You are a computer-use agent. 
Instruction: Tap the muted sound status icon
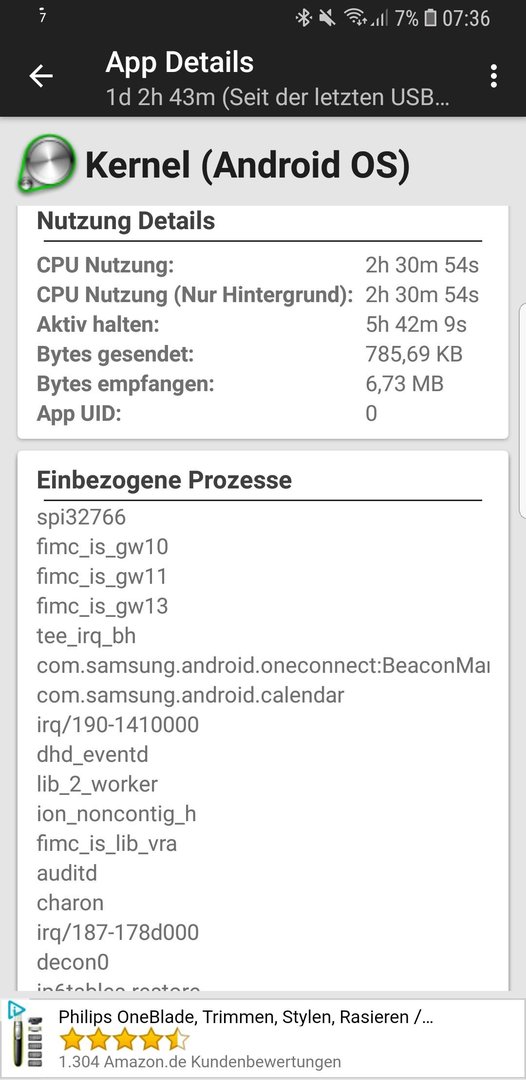[x=327, y=18]
